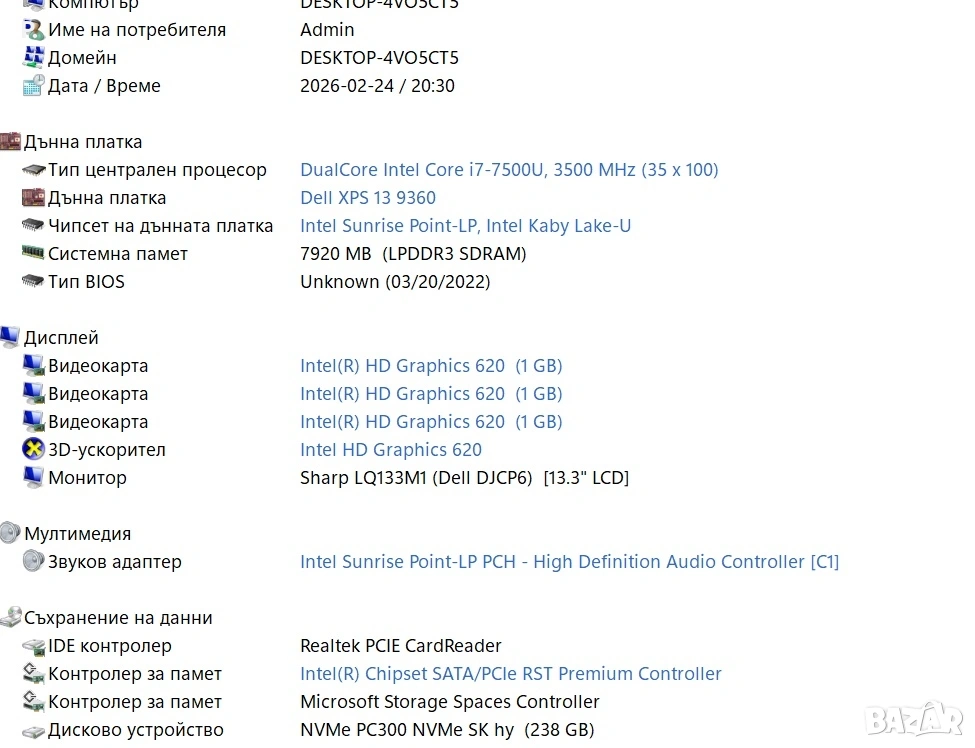975x748 pixels.
Task: Click the 3D-ускорител yellow X icon
Action: [x=33, y=450]
